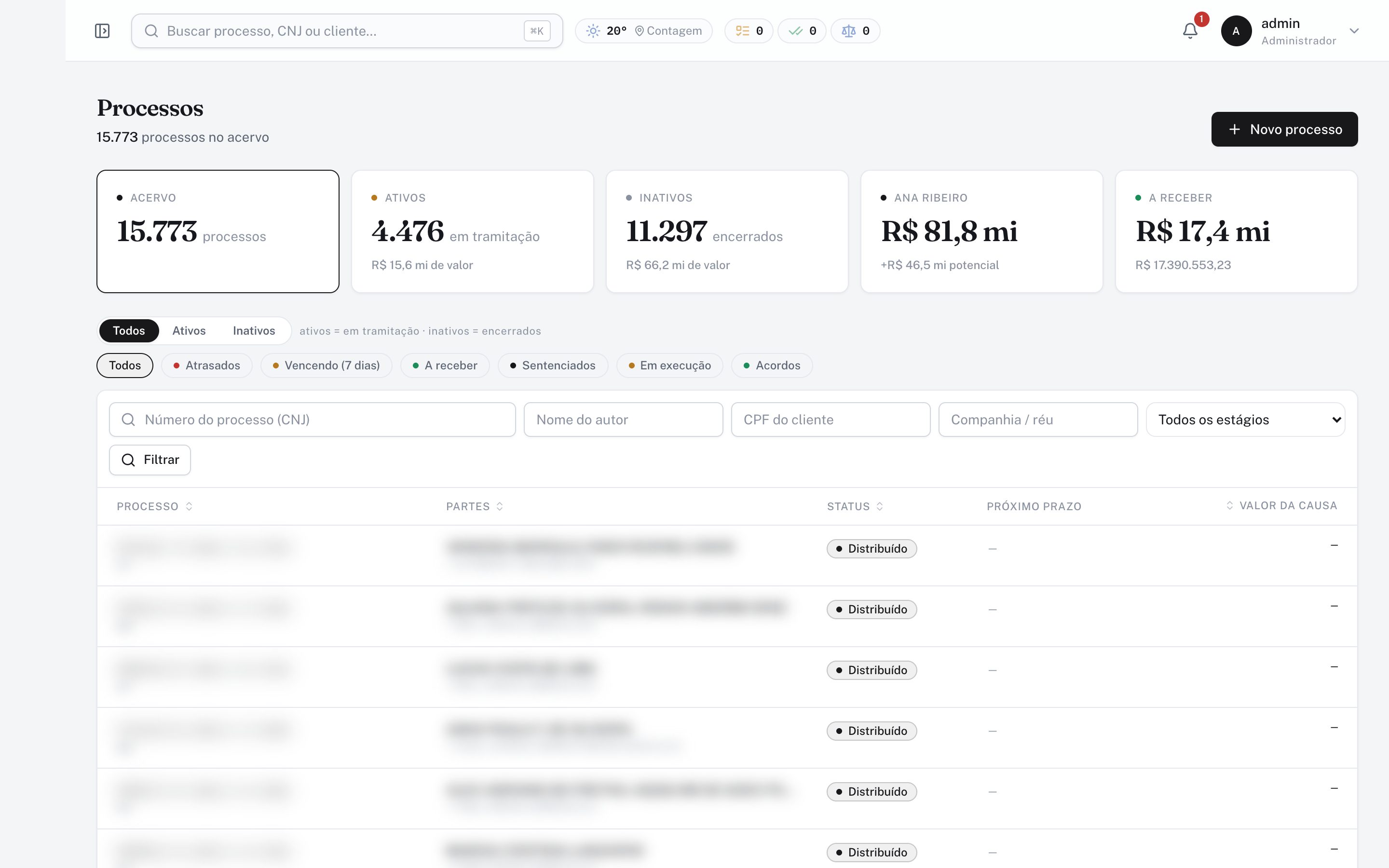Viewport: 1389px width, 868px height.
Task: Select the Ativos summary card
Action: [472, 231]
